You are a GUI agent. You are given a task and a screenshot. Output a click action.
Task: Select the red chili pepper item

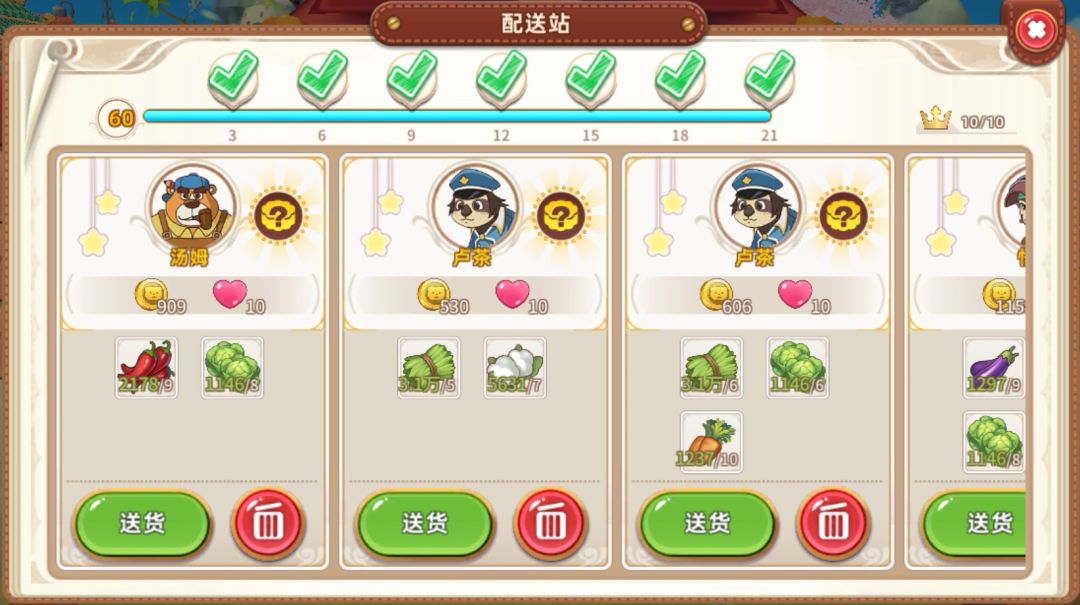pos(146,367)
